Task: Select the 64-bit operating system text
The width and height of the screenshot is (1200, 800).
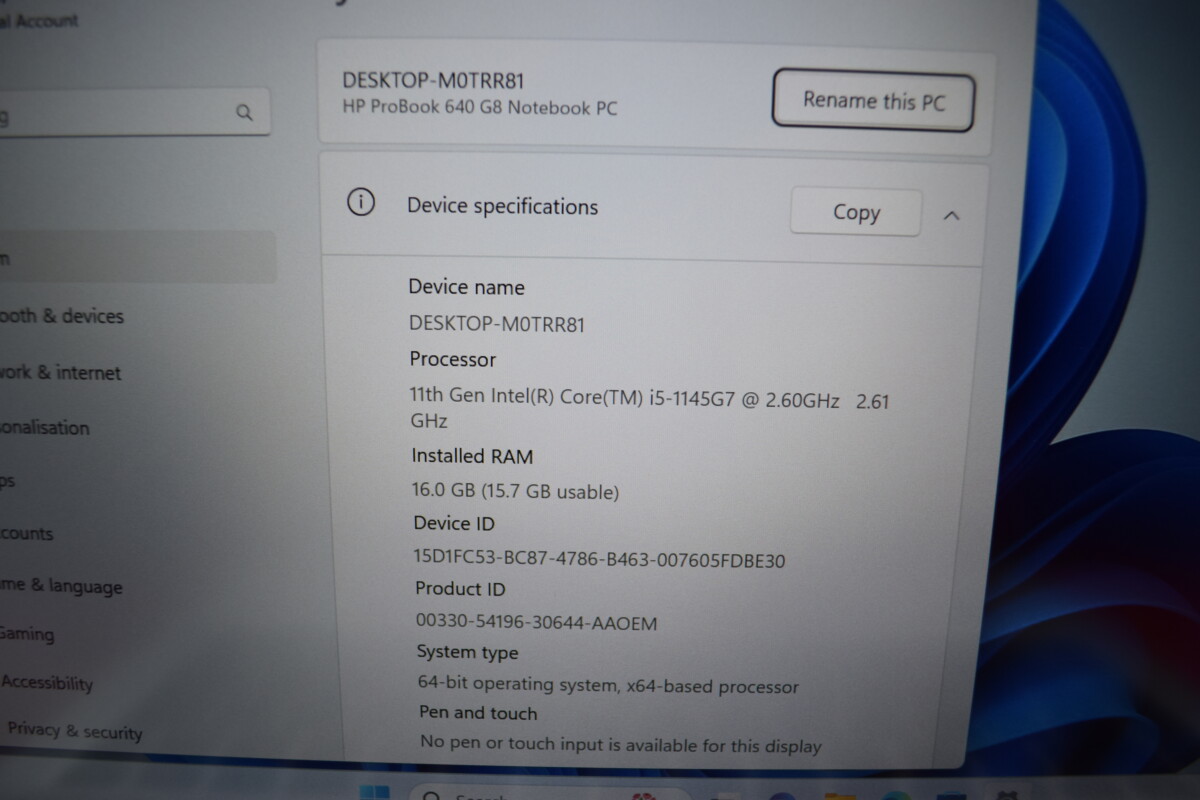Action: [x=608, y=686]
